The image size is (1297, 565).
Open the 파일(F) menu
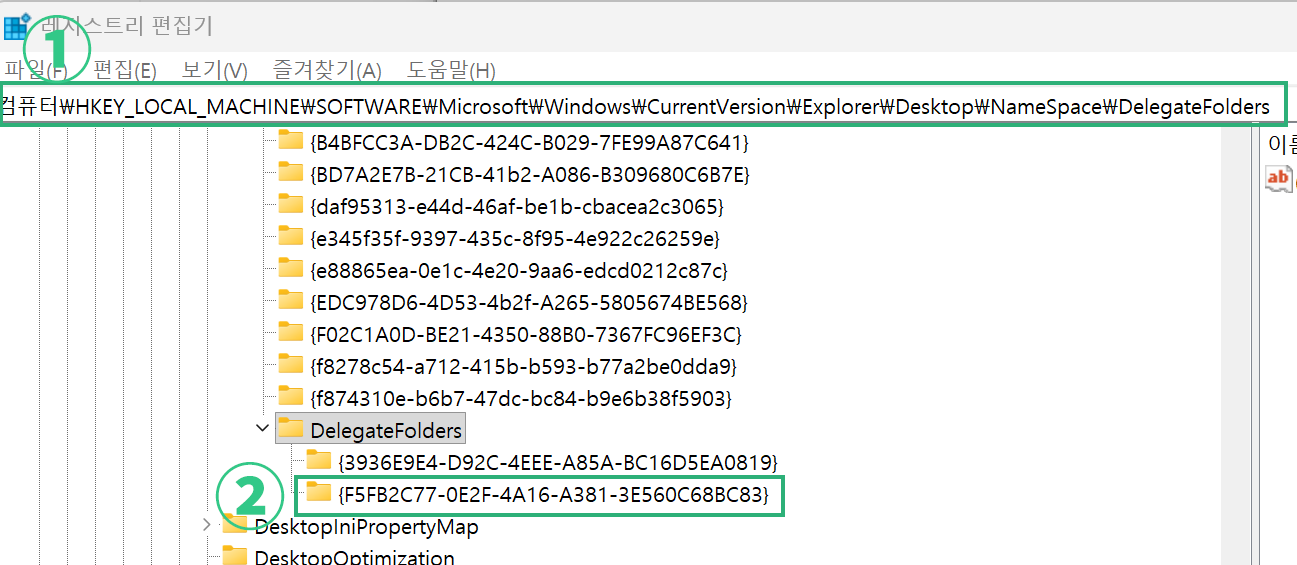(35, 70)
